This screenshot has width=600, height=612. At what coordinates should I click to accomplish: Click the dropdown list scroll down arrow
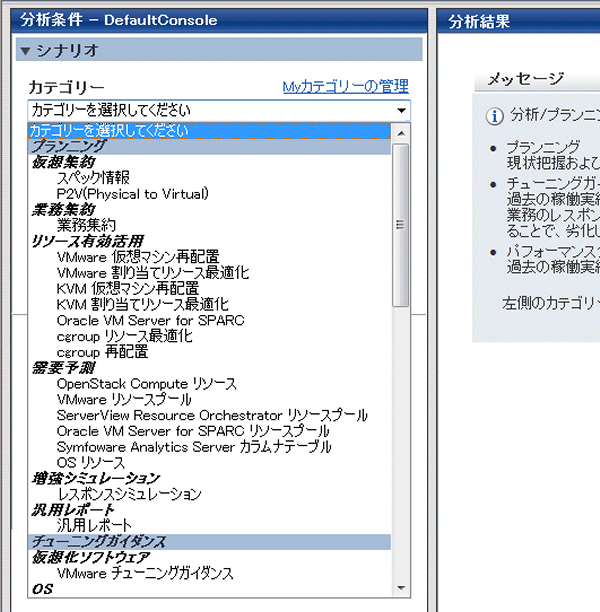[x=401, y=588]
